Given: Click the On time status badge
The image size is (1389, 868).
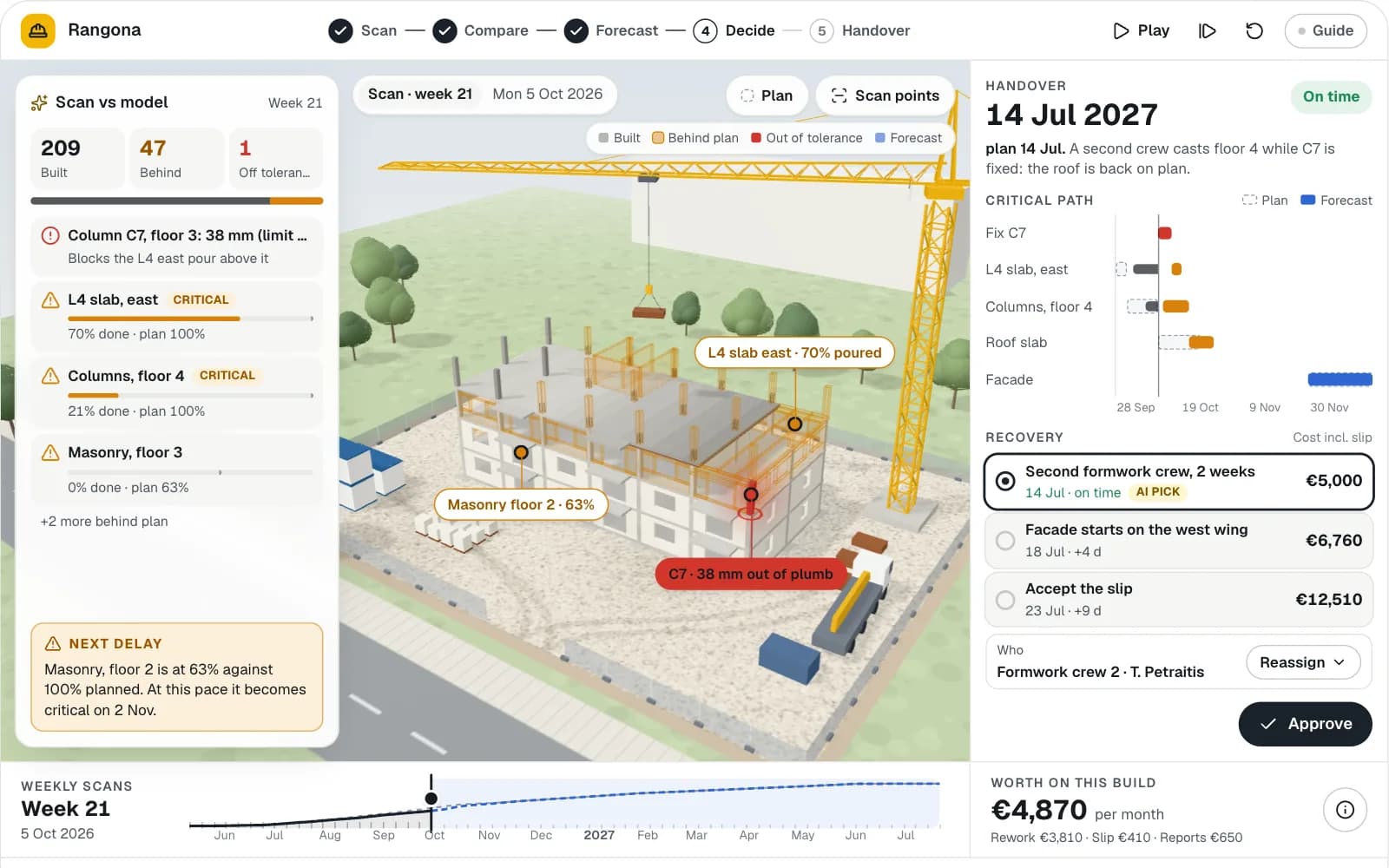Looking at the screenshot, I should point(1331,96).
